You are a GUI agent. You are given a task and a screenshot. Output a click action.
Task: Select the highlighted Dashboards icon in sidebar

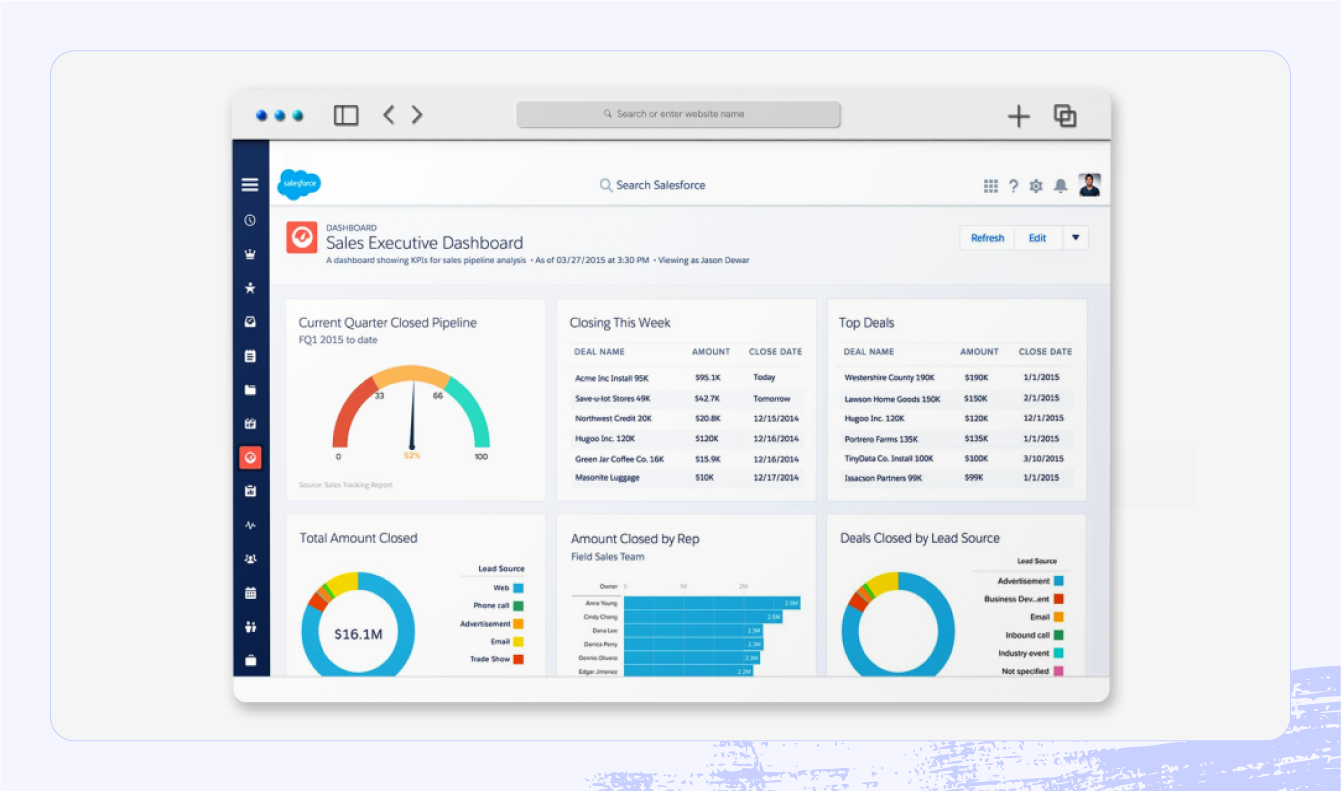pos(250,457)
